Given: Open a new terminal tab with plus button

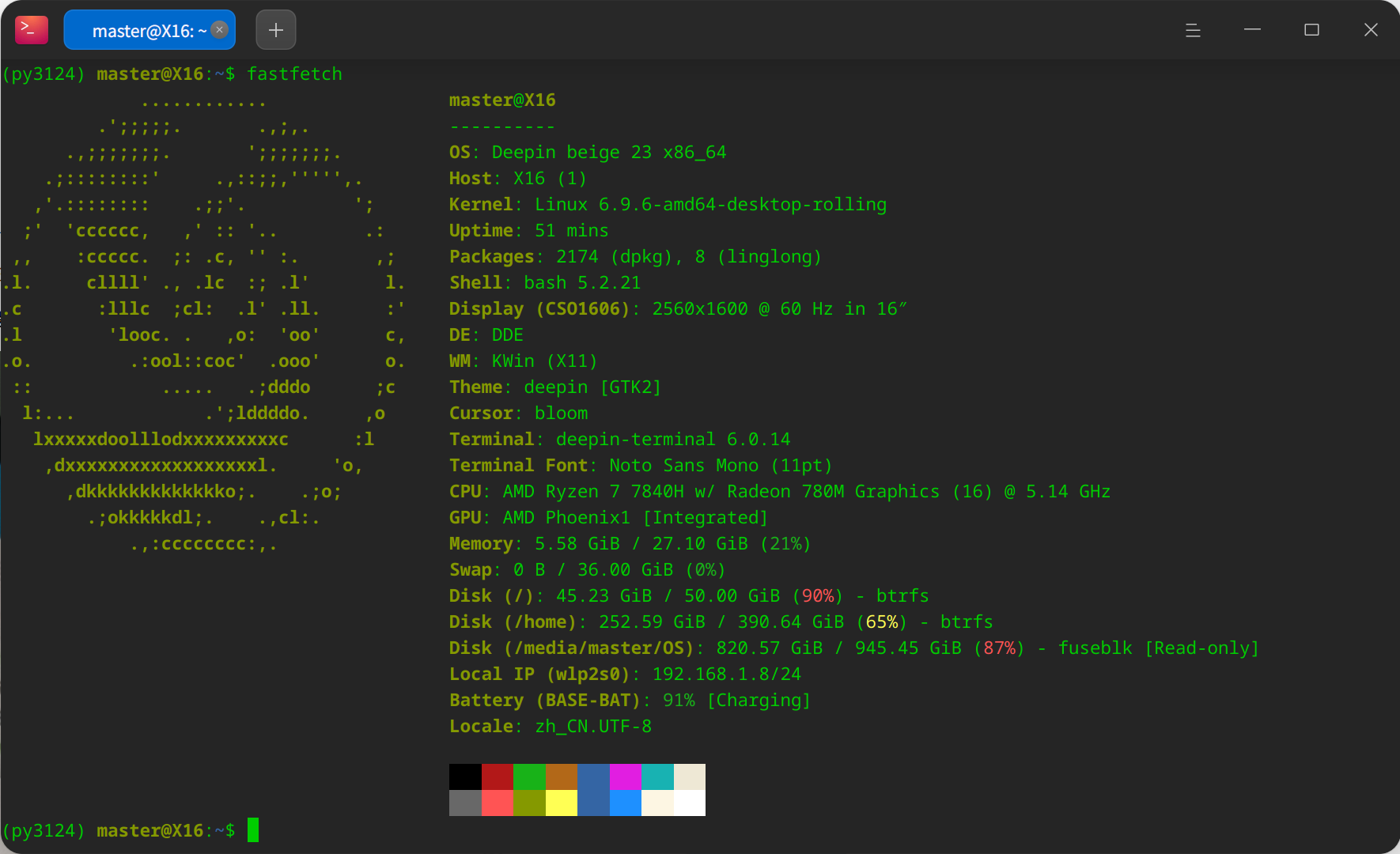Looking at the screenshot, I should click(x=276, y=30).
